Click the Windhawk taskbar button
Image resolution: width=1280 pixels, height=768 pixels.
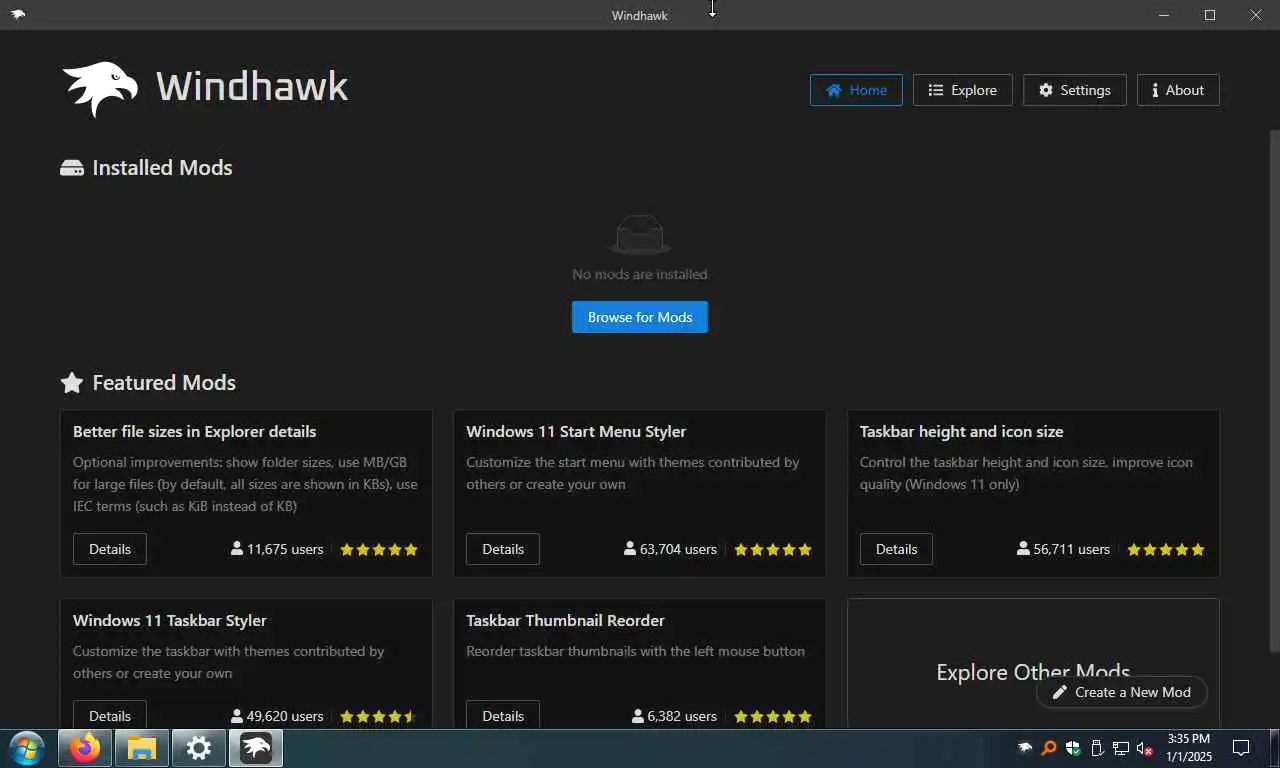(x=256, y=748)
